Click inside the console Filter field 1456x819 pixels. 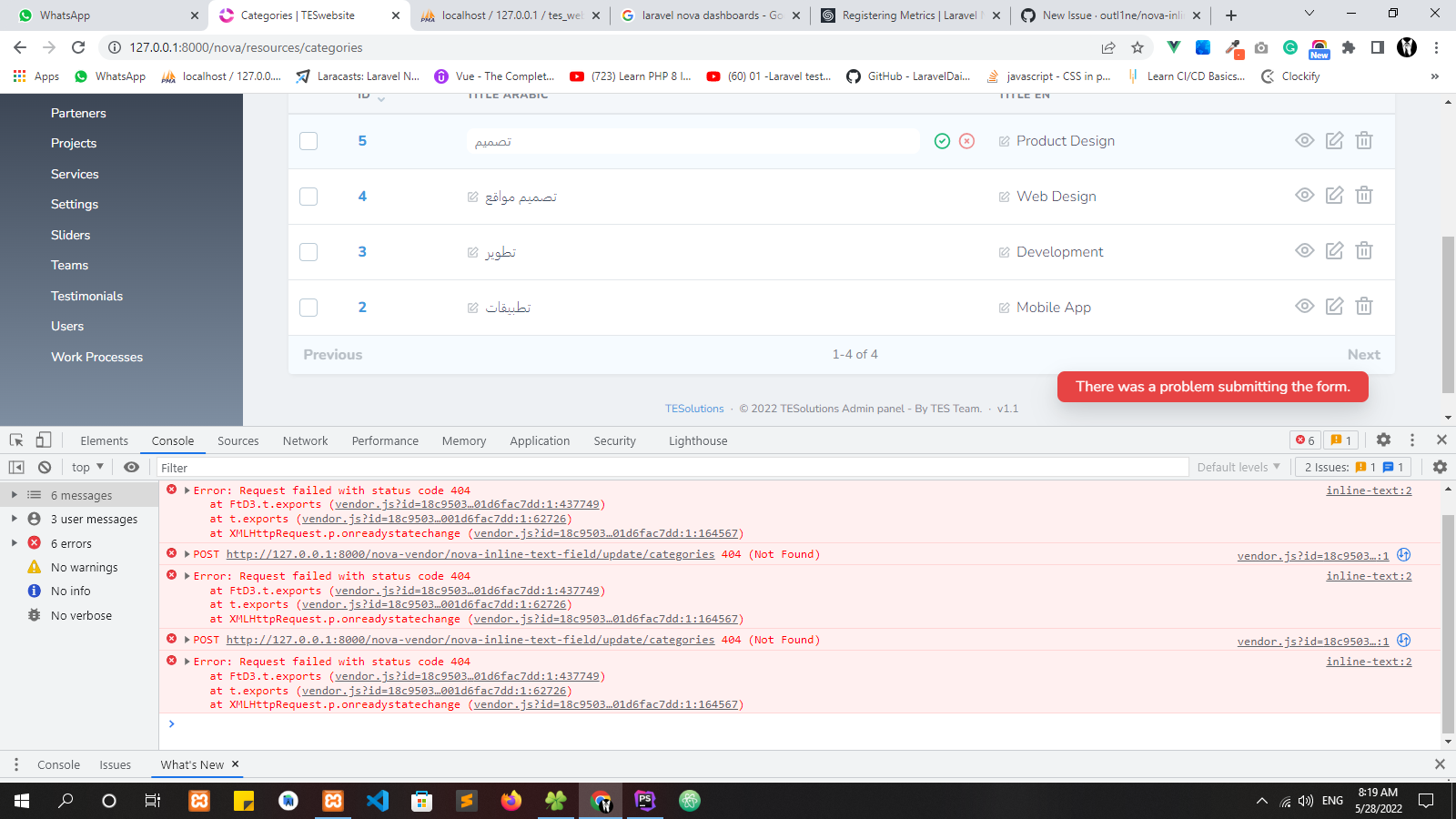[364, 467]
